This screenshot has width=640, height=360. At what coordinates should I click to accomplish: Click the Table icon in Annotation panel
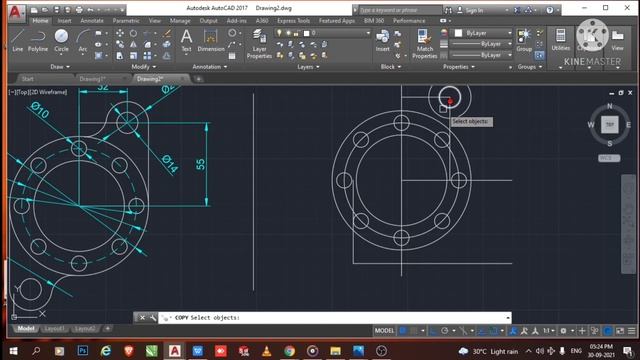232,56
